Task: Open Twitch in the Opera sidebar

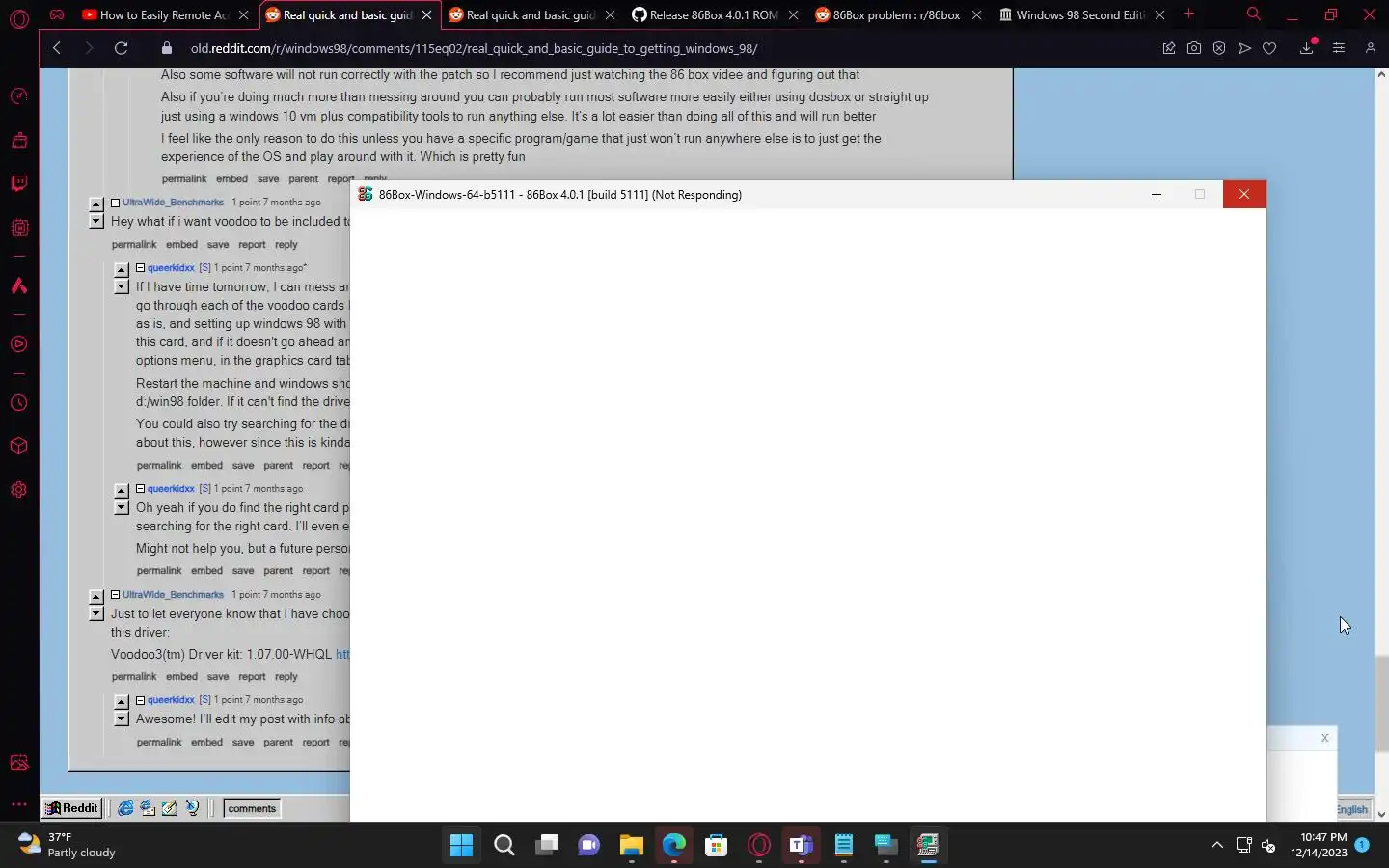Action: point(18,183)
